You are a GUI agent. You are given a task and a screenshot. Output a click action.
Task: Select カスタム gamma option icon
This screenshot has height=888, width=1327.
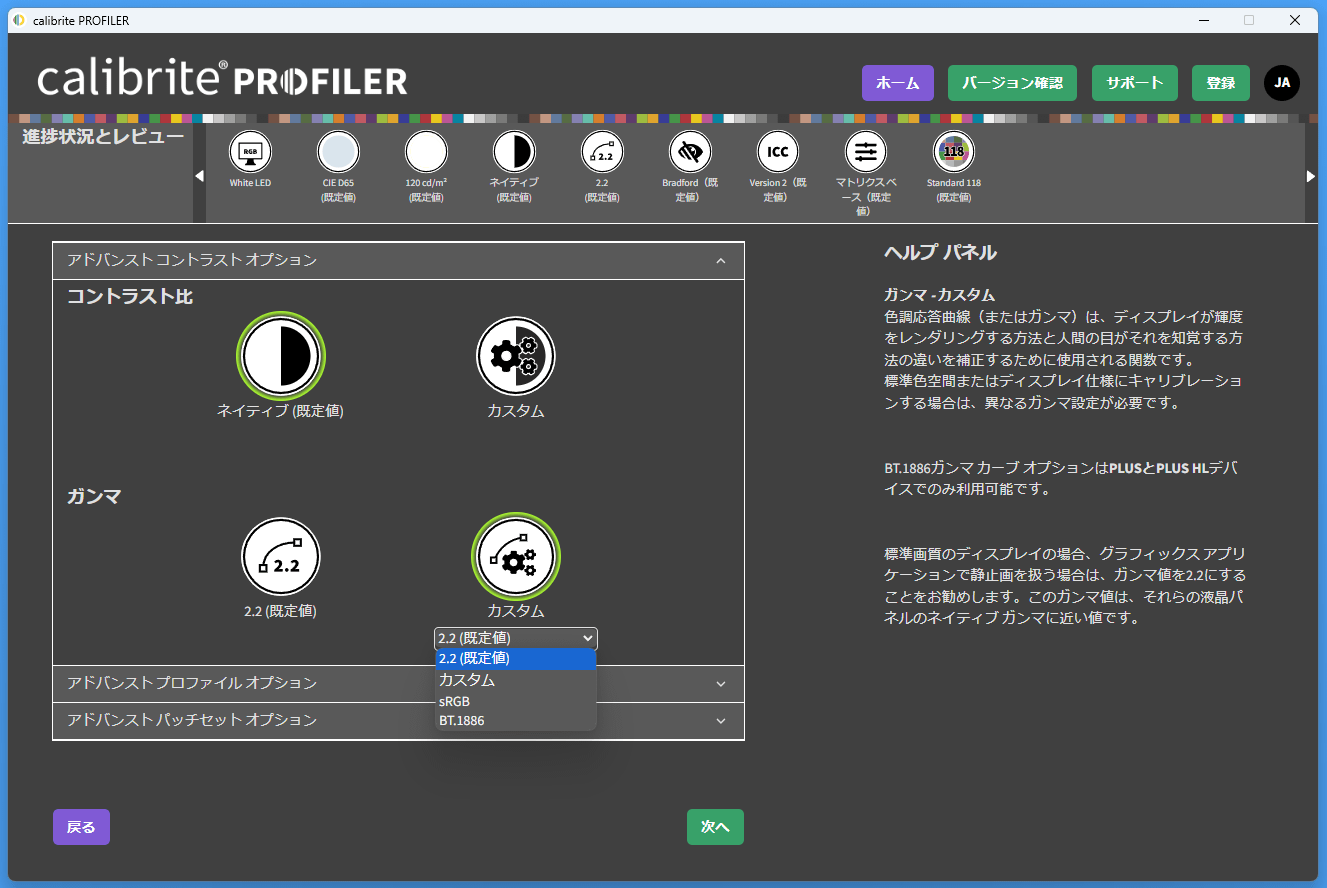tap(516, 556)
